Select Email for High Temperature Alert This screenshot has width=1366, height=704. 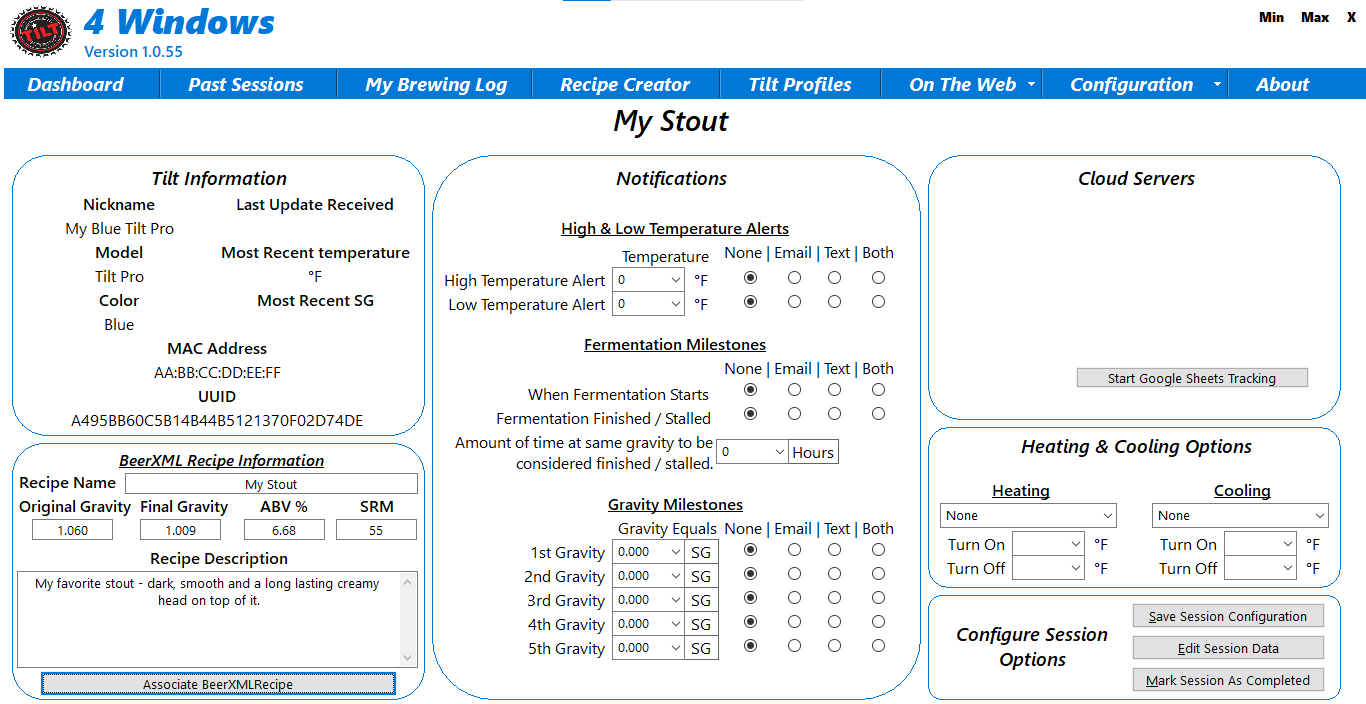coord(794,278)
